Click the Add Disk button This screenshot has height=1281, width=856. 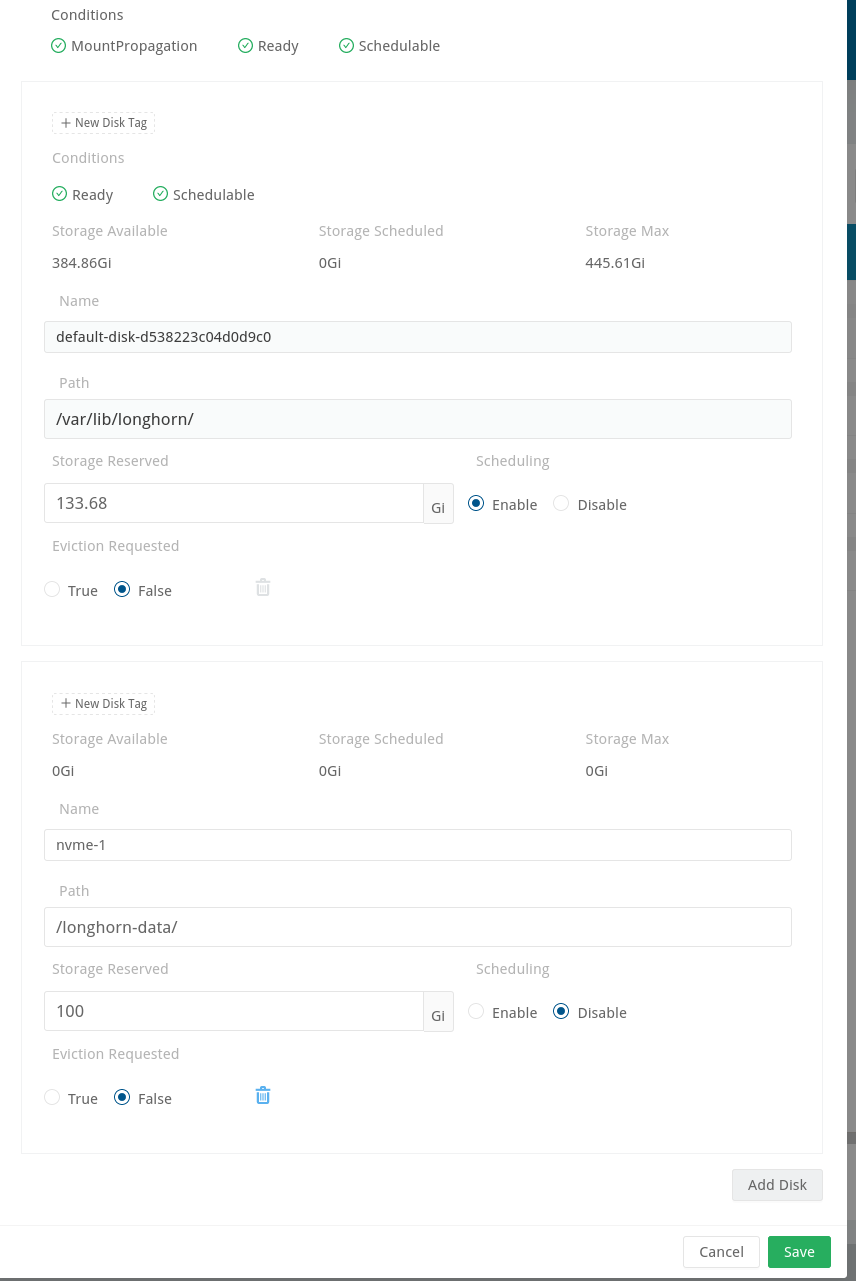point(777,1185)
